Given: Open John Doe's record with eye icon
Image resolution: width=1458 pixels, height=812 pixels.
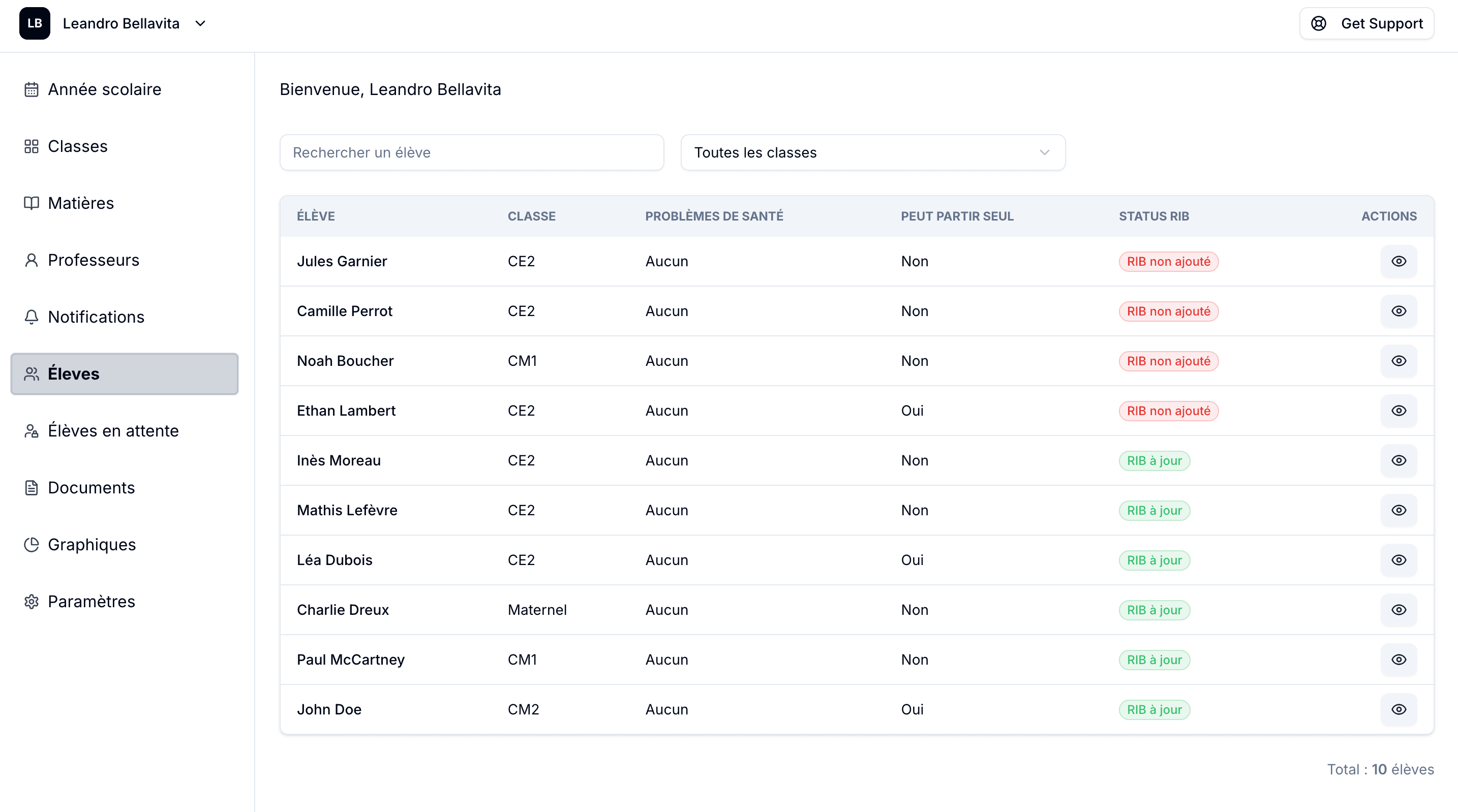Looking at the screenshot, I should [1399, 709].
